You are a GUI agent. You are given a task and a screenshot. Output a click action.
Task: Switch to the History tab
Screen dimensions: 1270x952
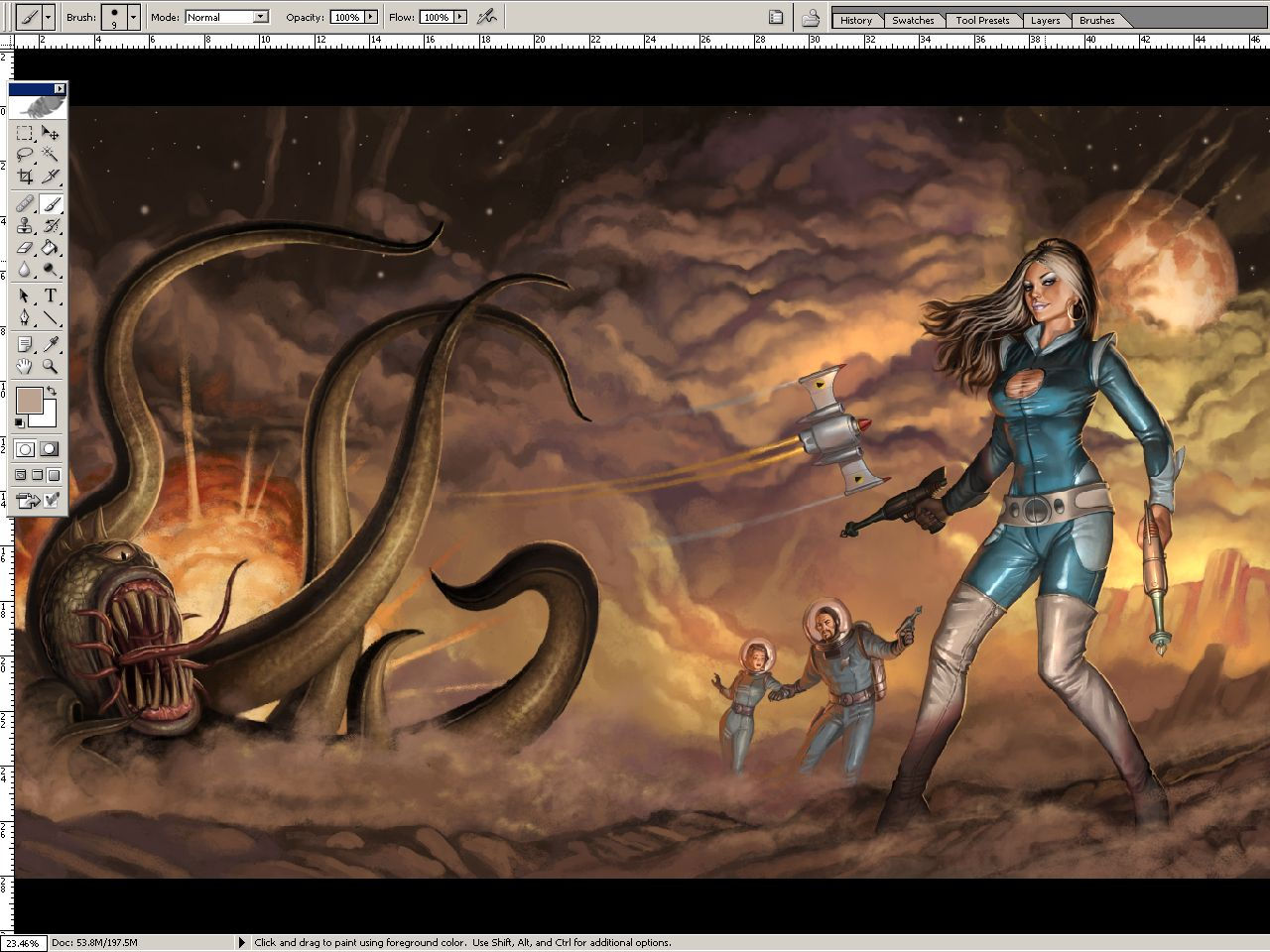[x=856, y=20]
